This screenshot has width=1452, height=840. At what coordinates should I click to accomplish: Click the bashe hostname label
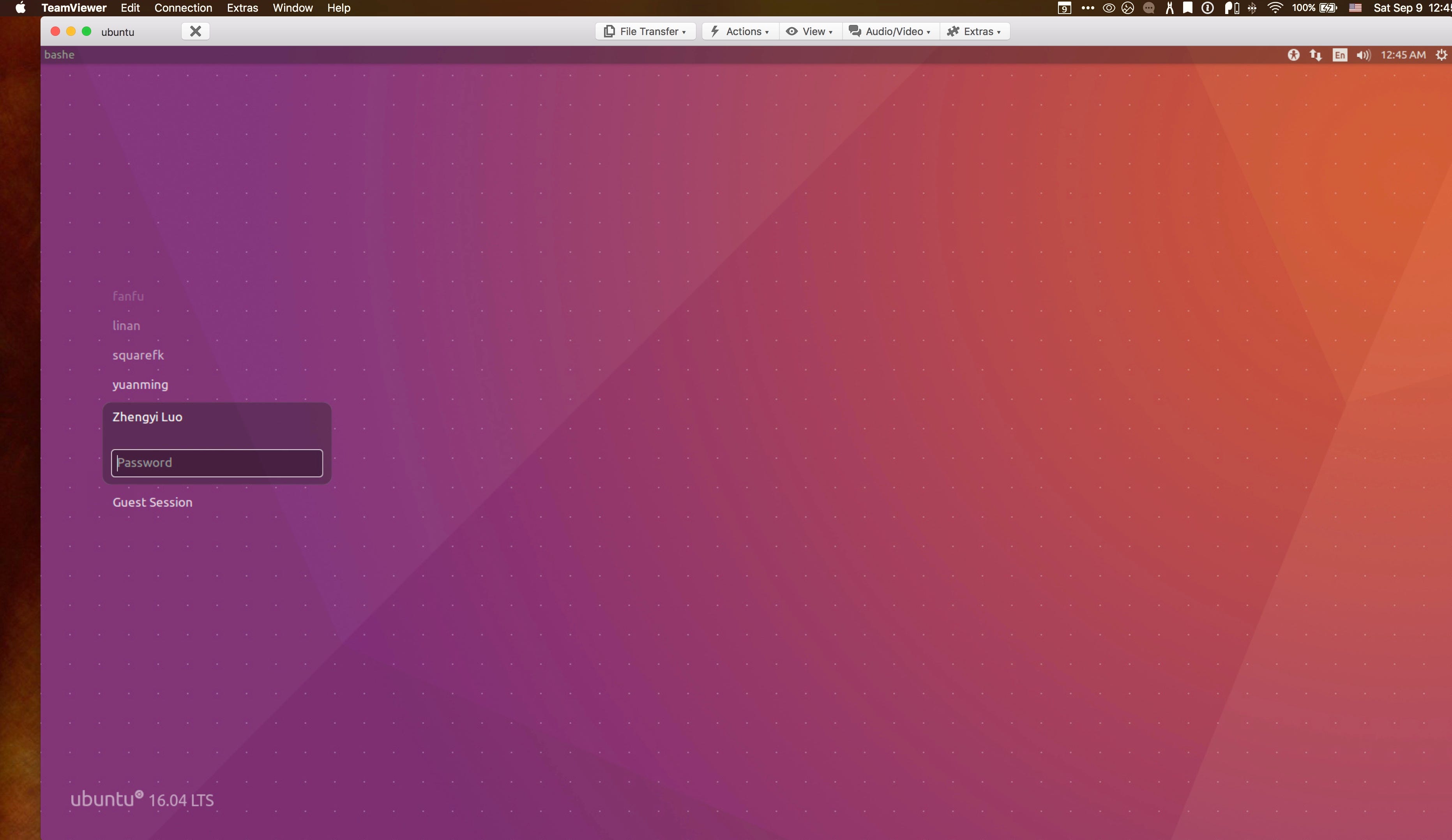(x=59, y=55)
